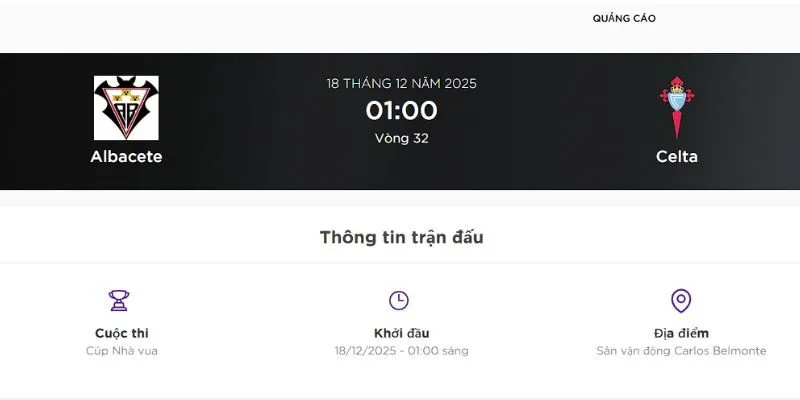The width and height of the screenshot is (800, 400).
Task: Click the Thông tin trận đấu heading
Action: tap(401, 237)
